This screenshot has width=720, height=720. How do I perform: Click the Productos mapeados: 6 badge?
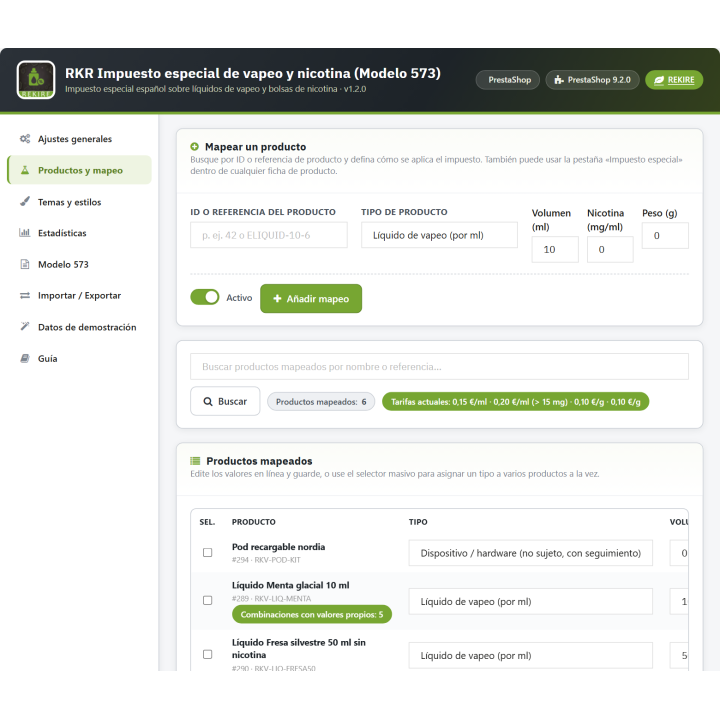coord(321,402)
